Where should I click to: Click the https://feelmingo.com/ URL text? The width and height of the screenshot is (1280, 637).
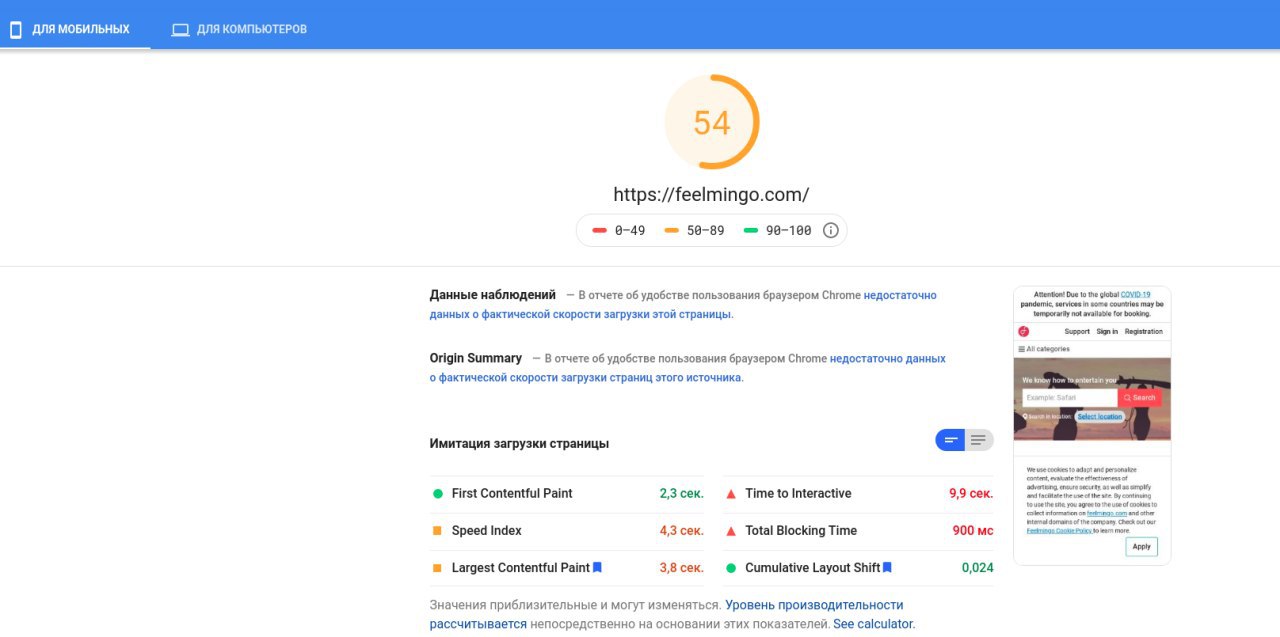pyautogui.click(x=711, y=194)
